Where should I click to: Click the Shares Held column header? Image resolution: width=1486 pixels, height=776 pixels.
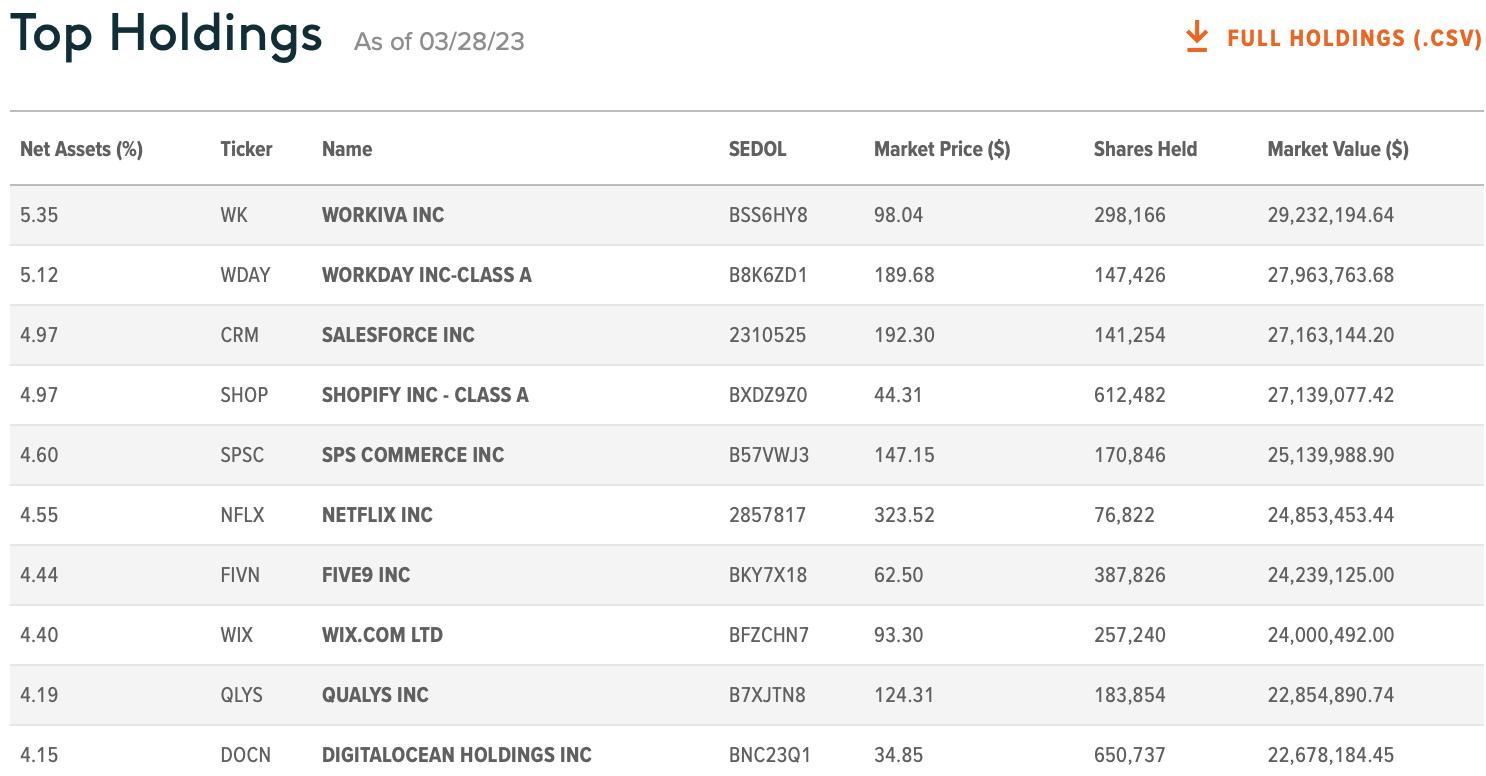click(1145, 149)
